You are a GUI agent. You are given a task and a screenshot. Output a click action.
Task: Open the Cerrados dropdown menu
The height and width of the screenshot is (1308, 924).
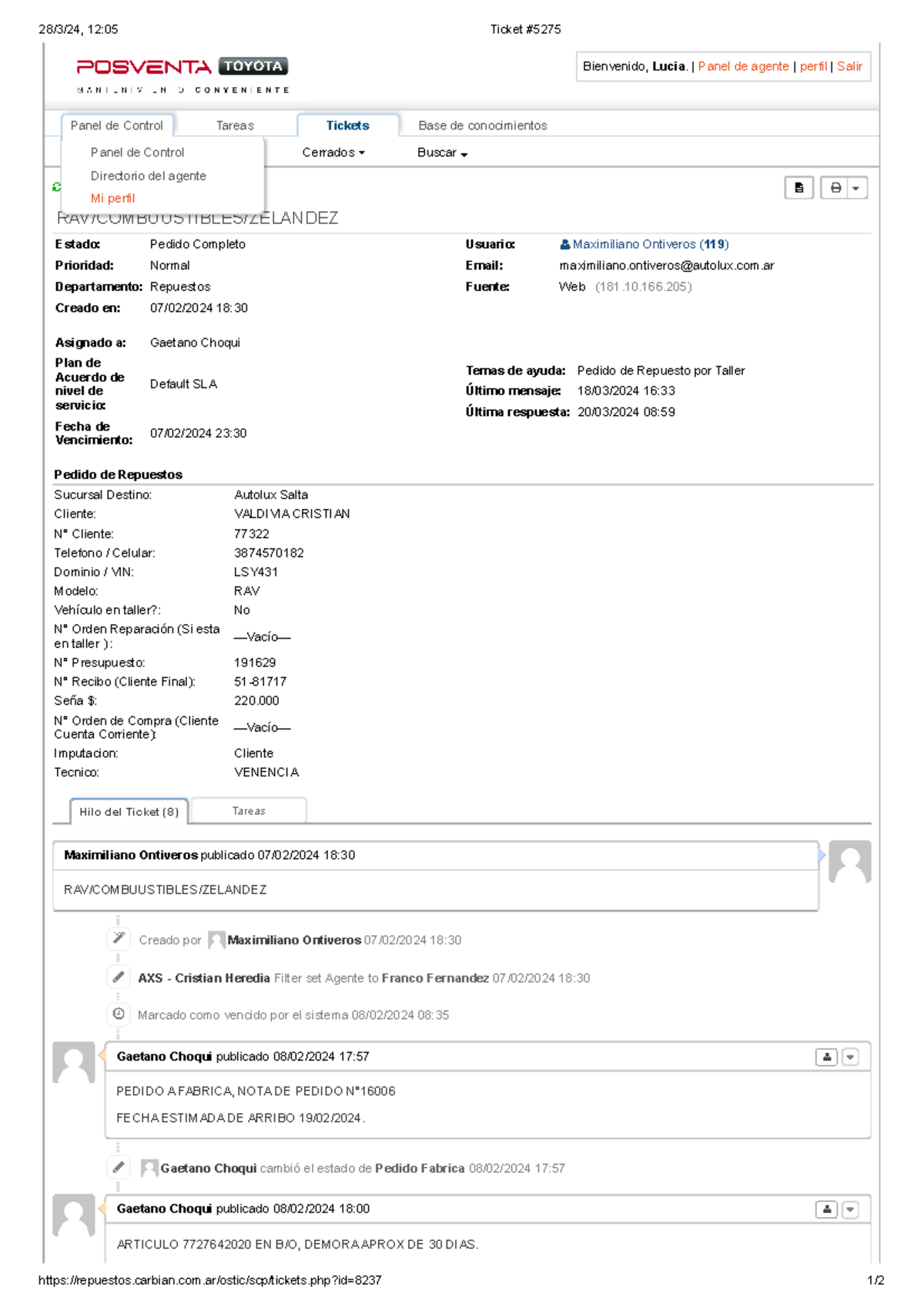click(333, 153)
